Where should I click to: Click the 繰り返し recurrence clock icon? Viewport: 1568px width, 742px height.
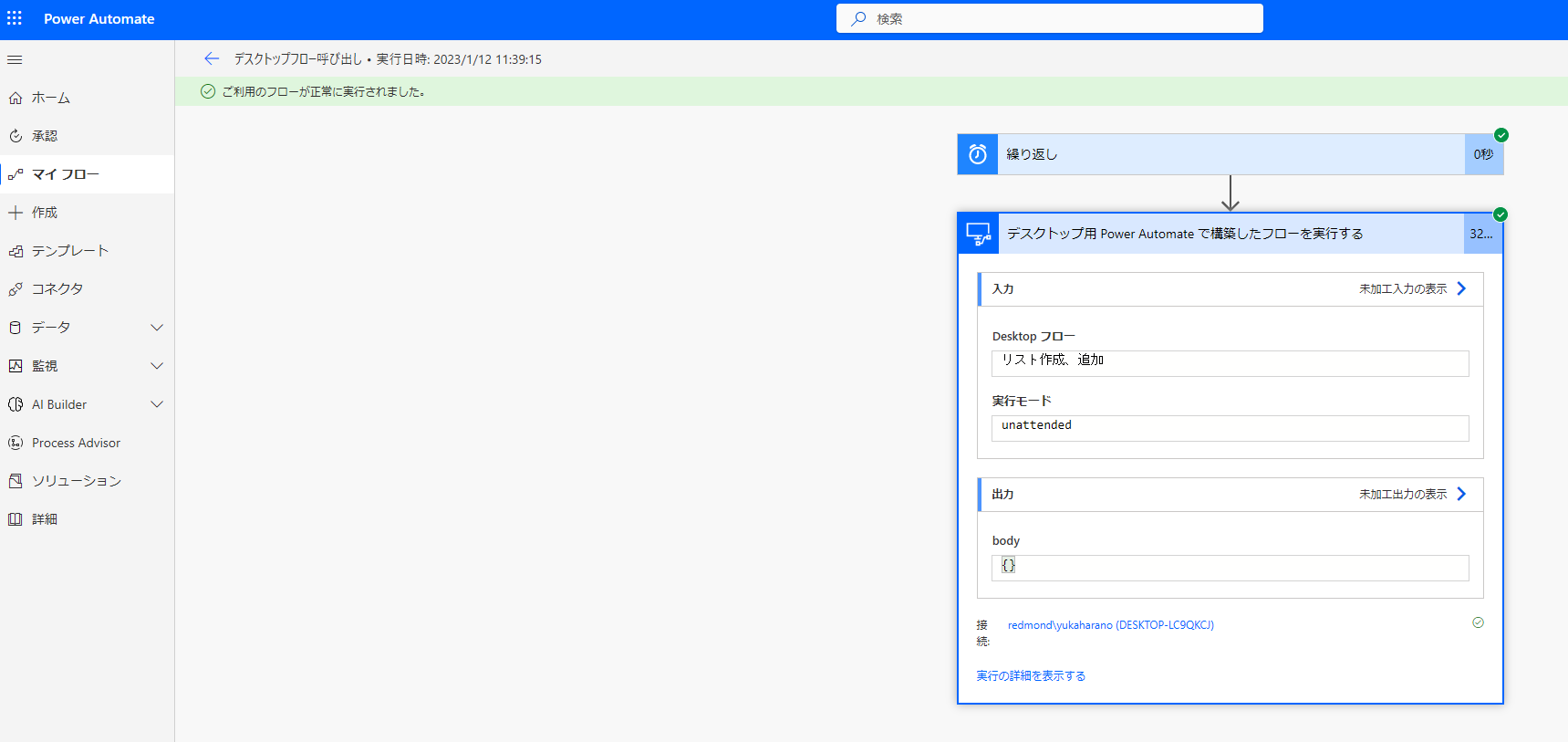pos(977,154)
